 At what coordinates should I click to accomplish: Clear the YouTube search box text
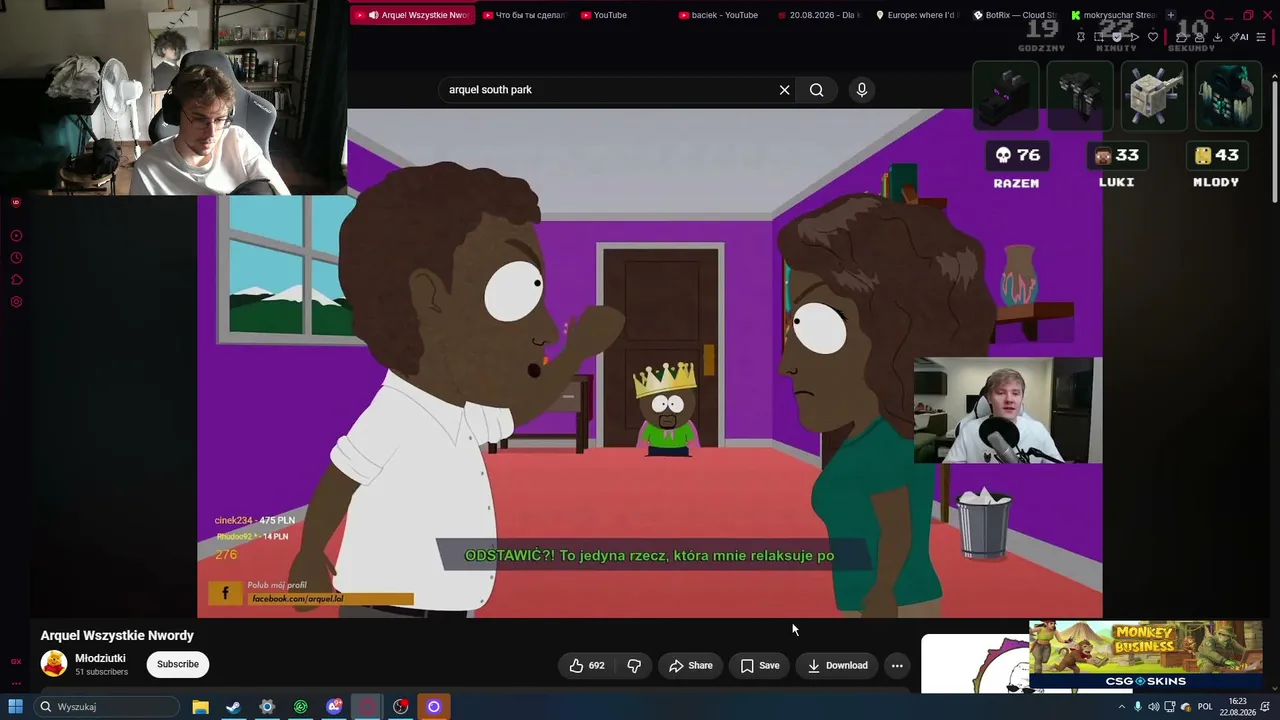pyautogui.click(x=785, y=90)
